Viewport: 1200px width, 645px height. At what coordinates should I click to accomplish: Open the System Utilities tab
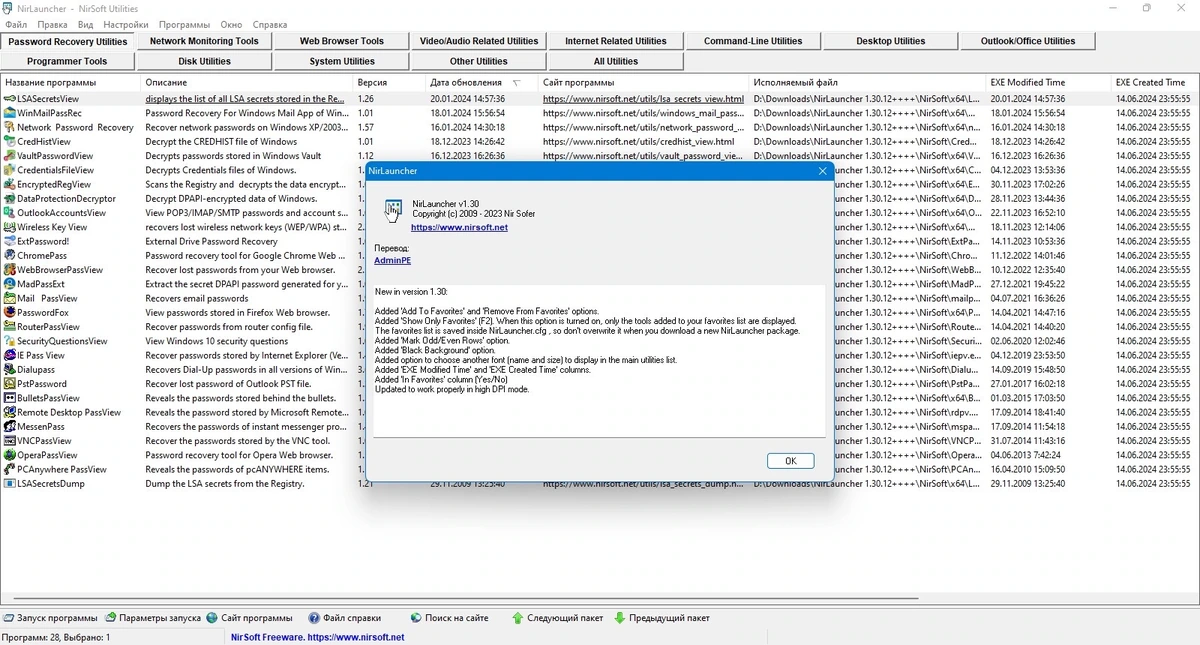[342, 61]
